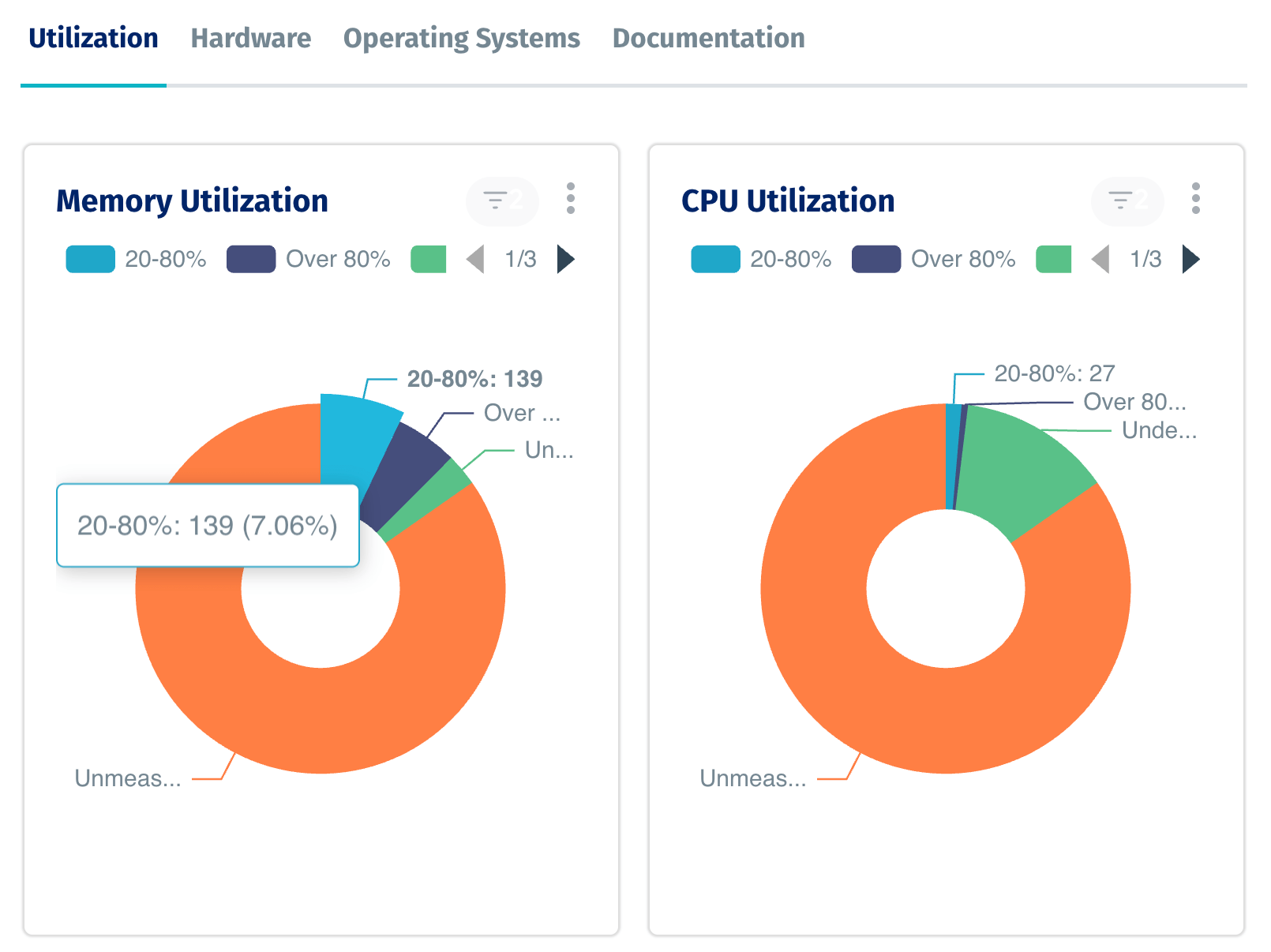Screen dimensions: 1271x952
Task: Toggle Over 80% legend item in Memory Utilization
Action: point(309,259)
